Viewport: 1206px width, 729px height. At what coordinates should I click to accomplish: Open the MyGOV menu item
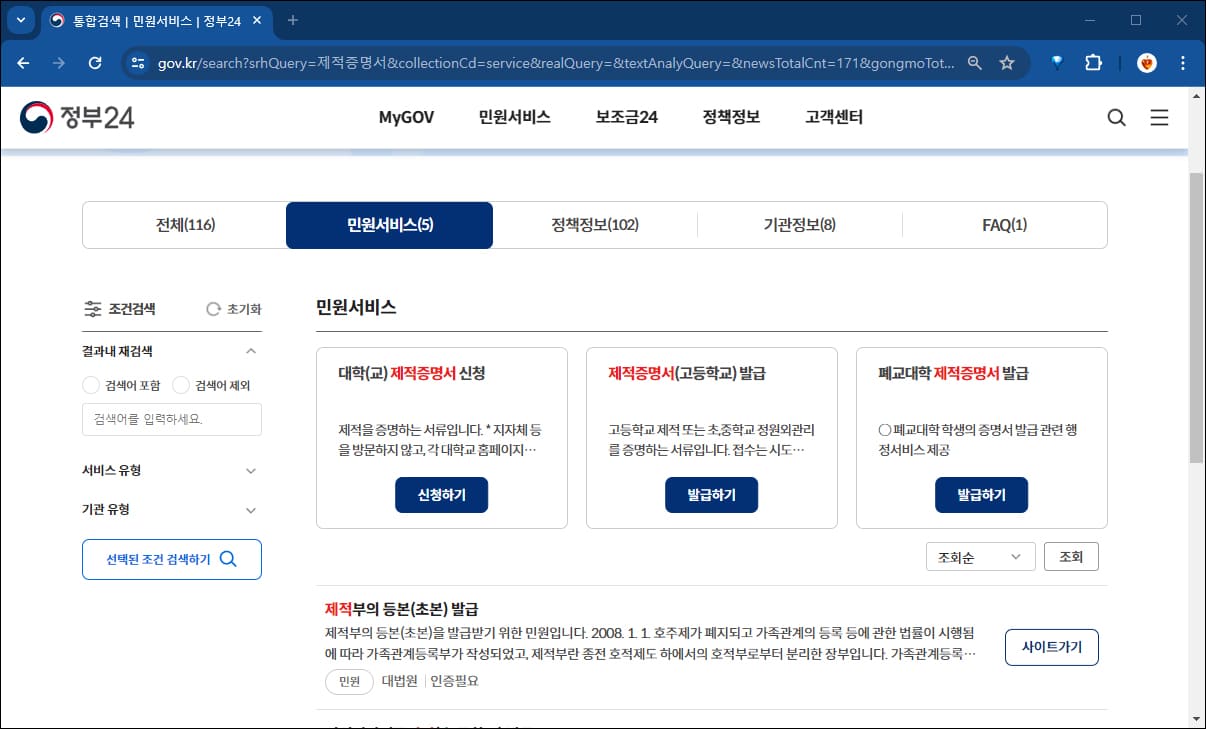coord(405,117)
